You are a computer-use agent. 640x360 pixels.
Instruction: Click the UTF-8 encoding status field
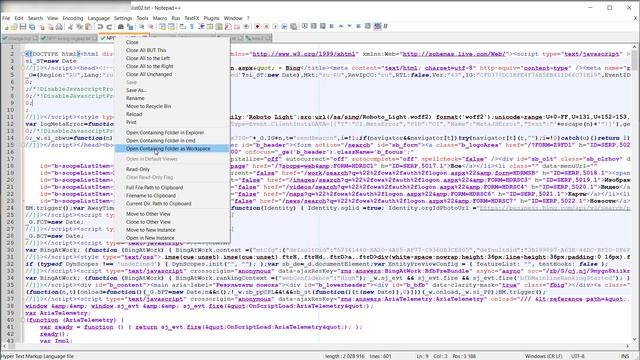tap(578, 356)
